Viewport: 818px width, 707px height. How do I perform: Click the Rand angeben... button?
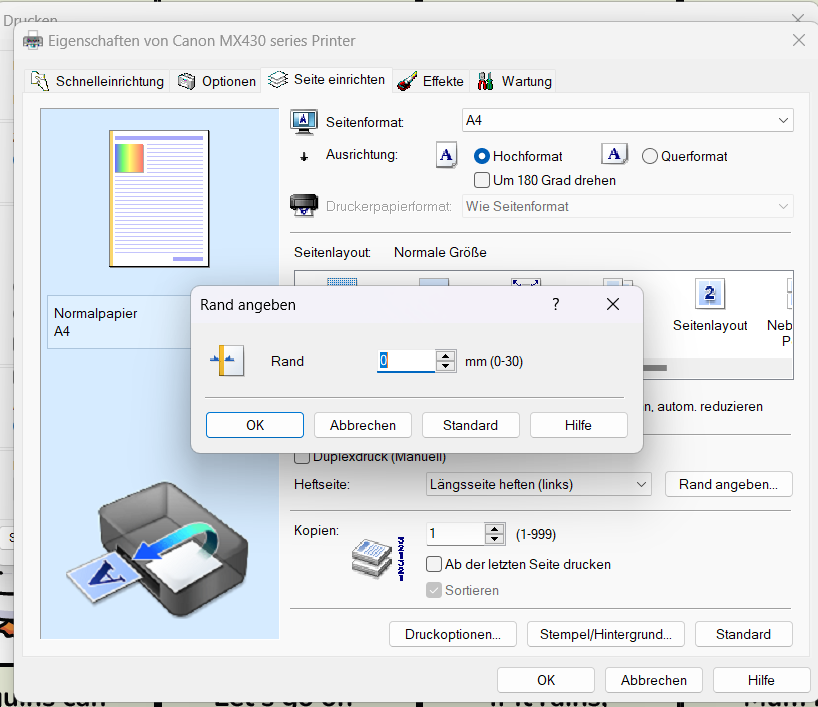pos(728,484)
